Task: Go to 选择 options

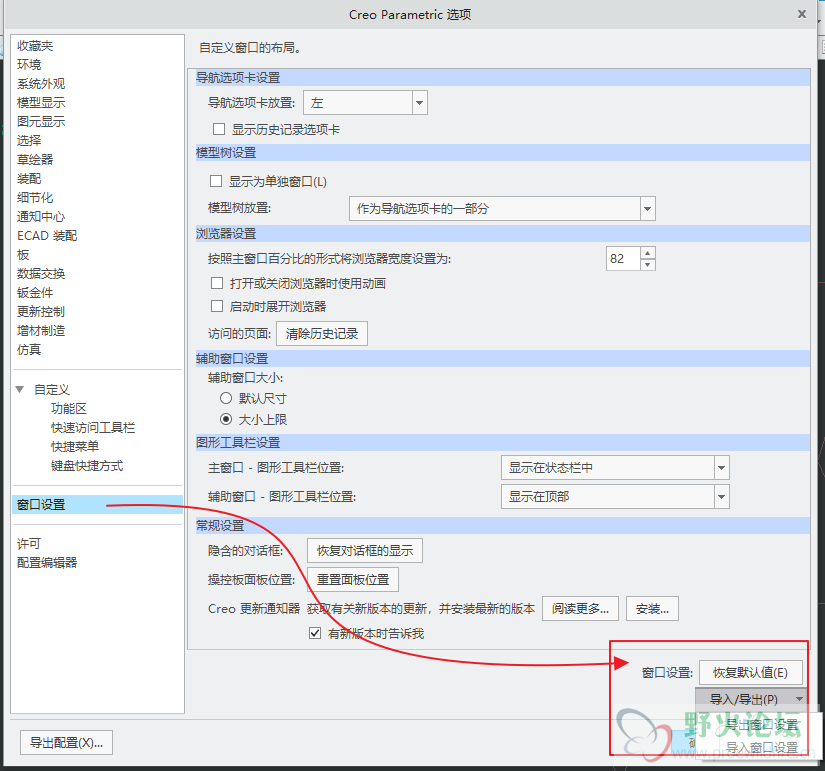Action: coord(29,141)
